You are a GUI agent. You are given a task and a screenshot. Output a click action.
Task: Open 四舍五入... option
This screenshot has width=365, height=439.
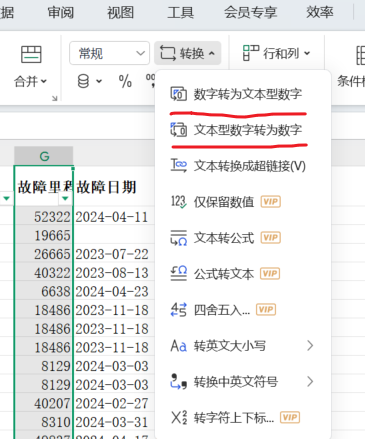pyautogui.click(x=243, y=310)
